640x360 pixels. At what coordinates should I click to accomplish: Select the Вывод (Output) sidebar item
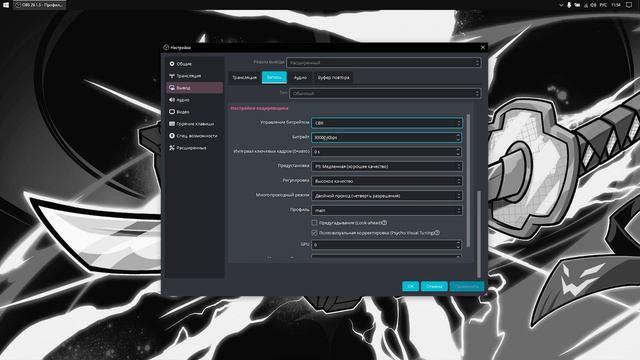pos(195,88)
